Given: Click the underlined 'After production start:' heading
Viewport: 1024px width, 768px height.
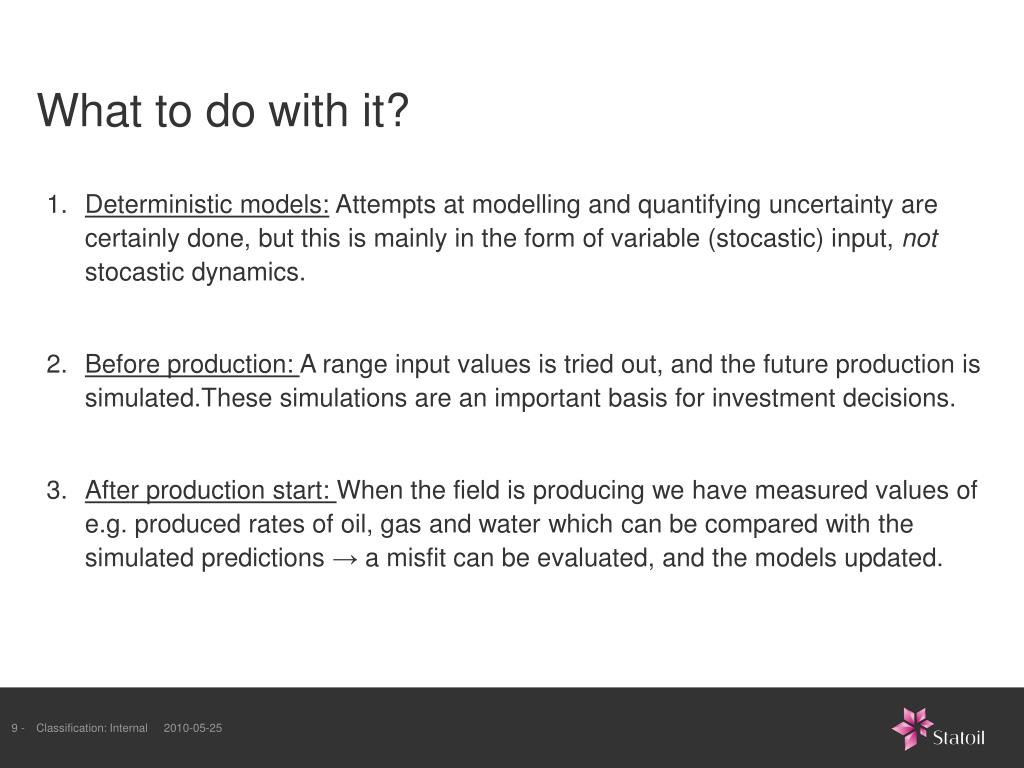Looking at the screenshot, I should tap(210, 490).
